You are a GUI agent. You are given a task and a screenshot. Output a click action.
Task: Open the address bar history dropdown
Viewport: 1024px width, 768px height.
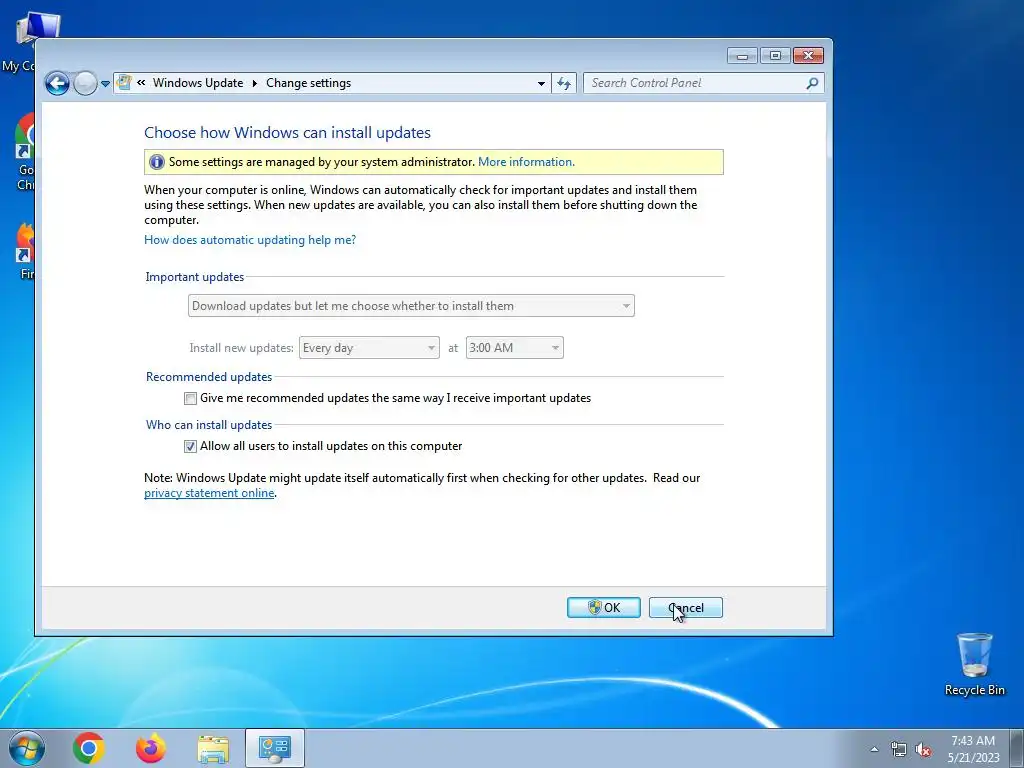[x=541, y=83]
